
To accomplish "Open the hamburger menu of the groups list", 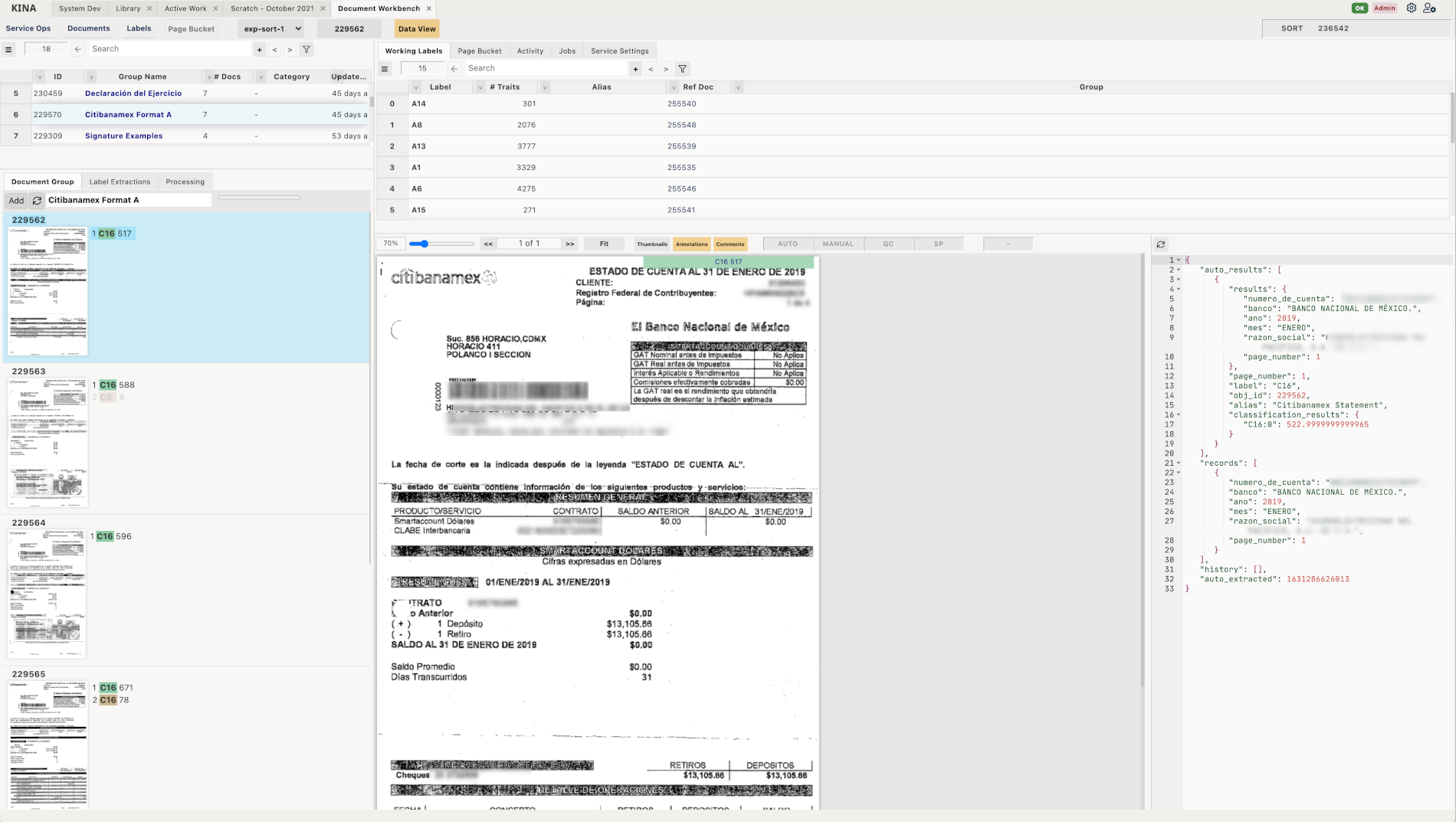I will (8, 49).
